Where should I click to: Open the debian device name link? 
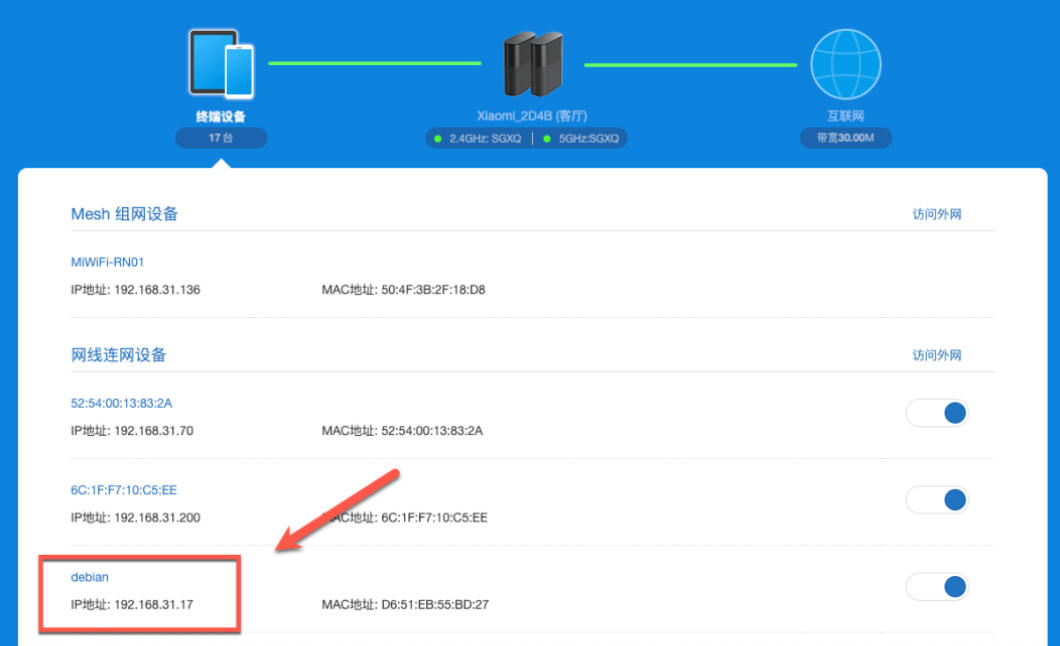point(89,577)
